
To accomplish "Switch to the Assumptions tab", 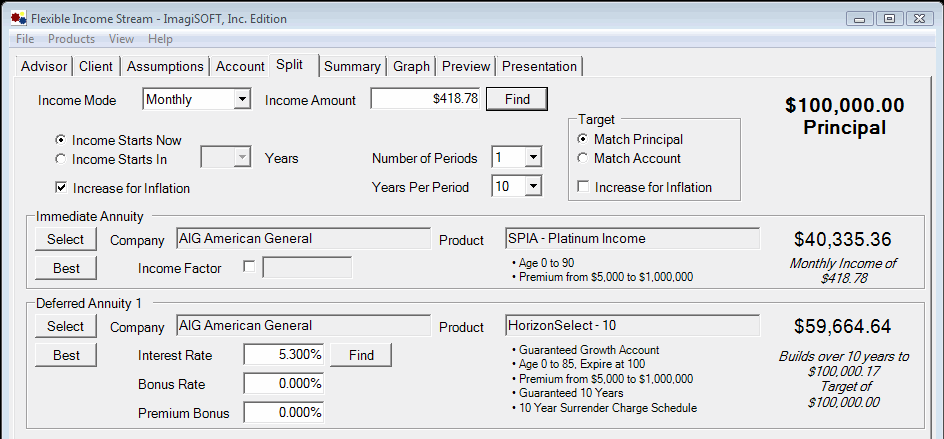I will (x=165, y=66).
